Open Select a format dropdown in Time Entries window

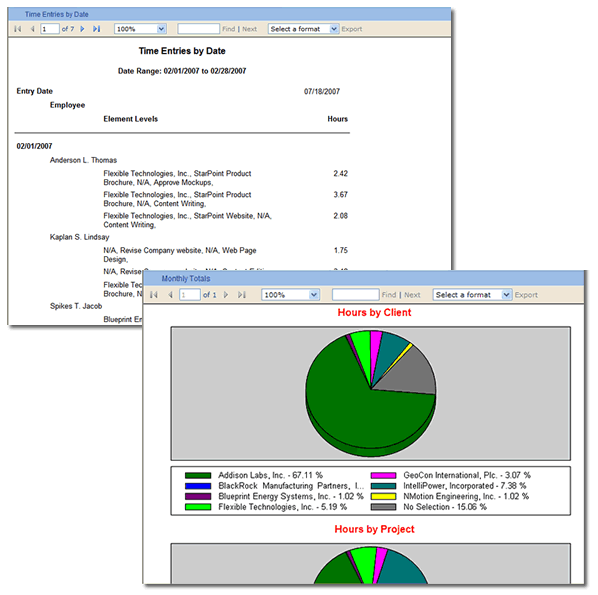click(x=303, y=29)
